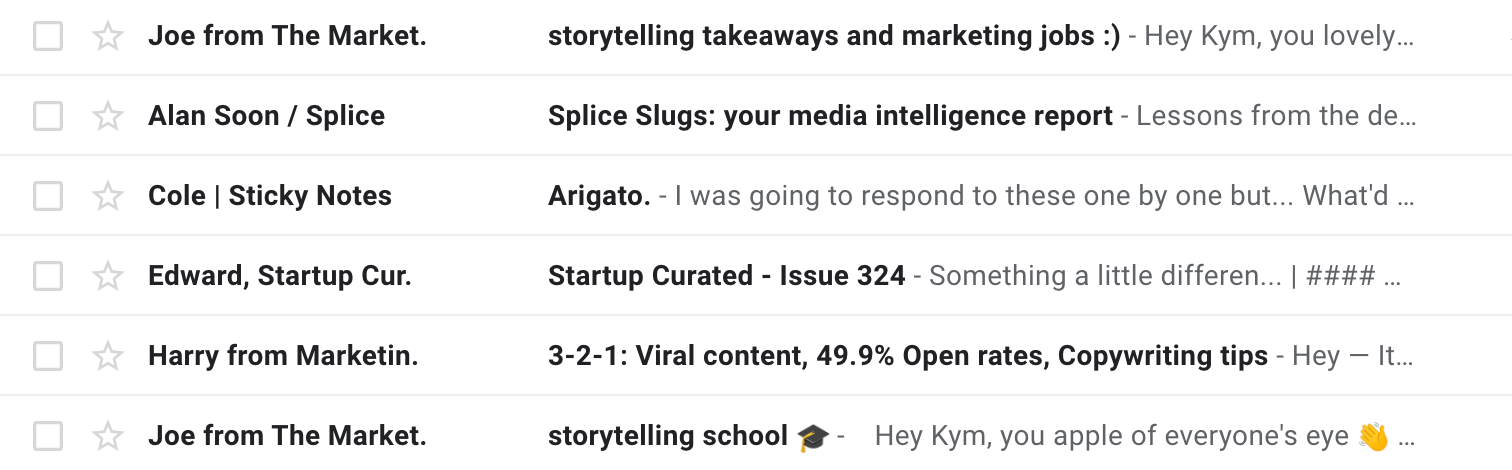
Task: Star the Harry from Marketing email
Action: click(x=107, y=356)
